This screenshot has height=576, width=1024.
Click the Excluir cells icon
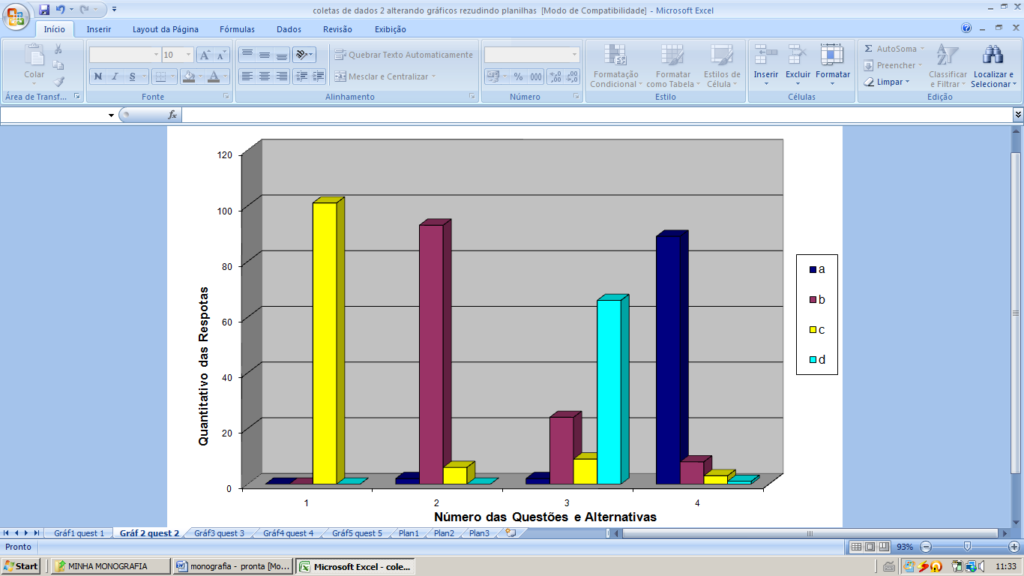pos(797,55)
